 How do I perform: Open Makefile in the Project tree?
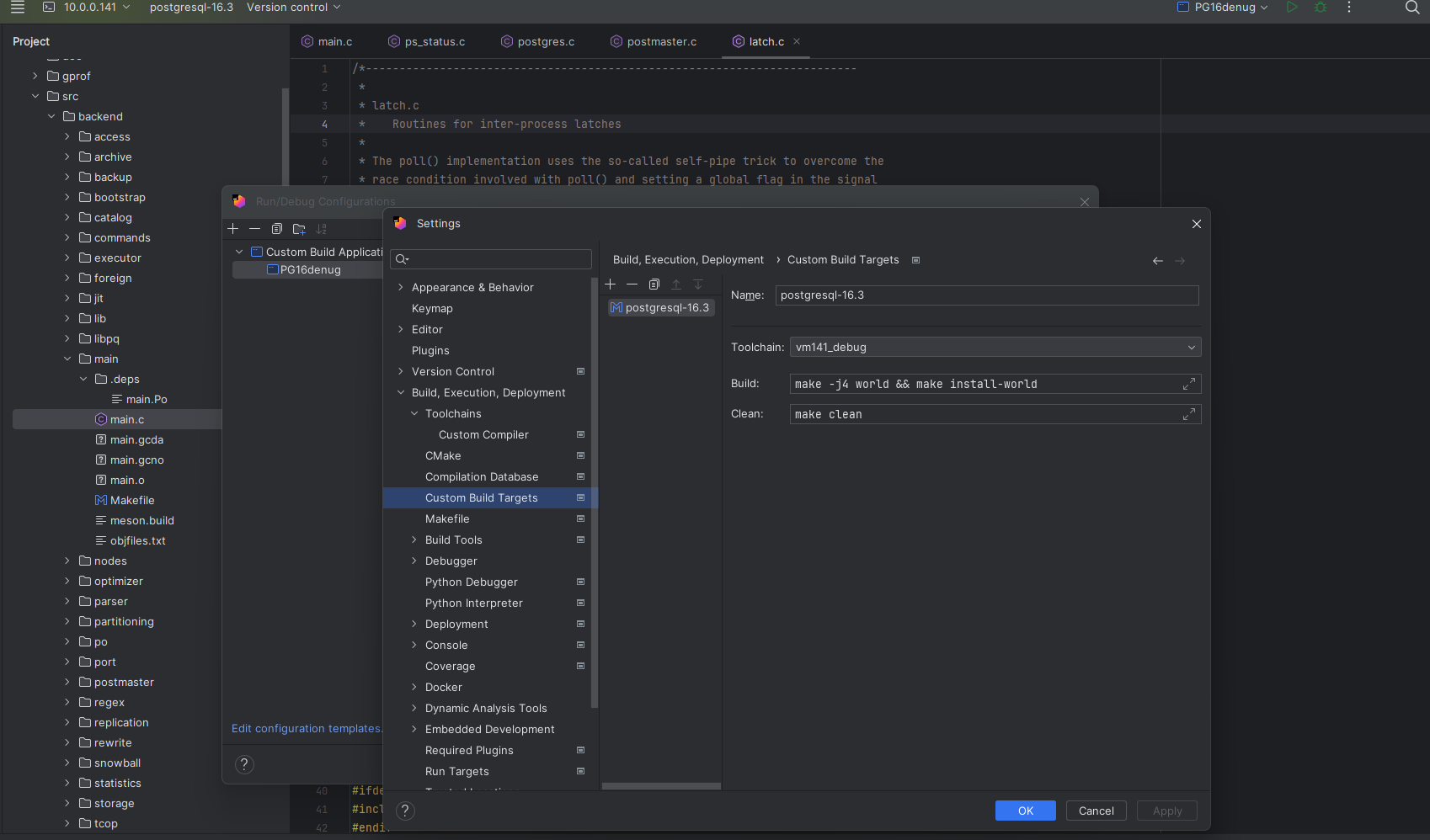pyautogui.click(x=132, y=501)
